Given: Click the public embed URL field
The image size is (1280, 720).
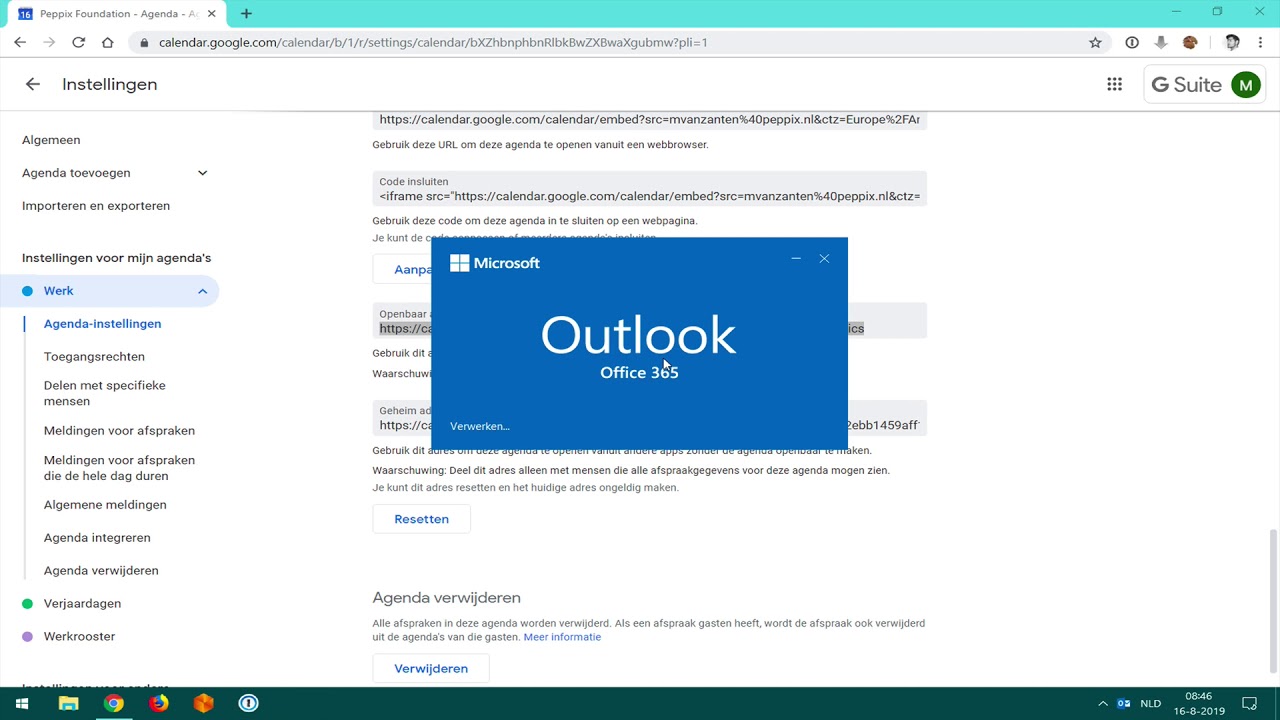Looking at the screenshot, I should coord(649,119).
